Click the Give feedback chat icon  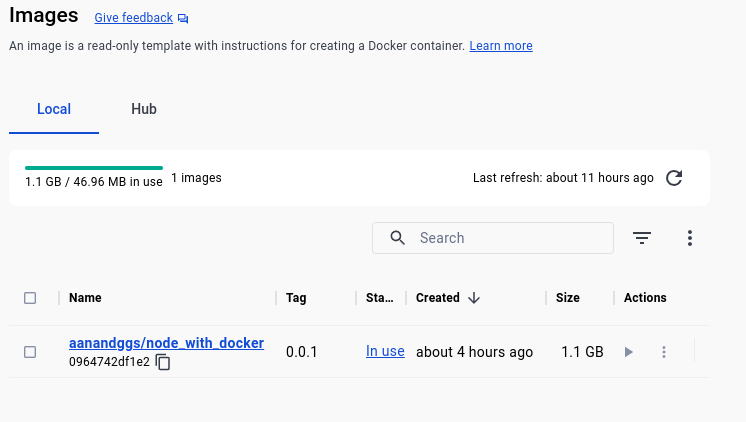click(183, 18)
